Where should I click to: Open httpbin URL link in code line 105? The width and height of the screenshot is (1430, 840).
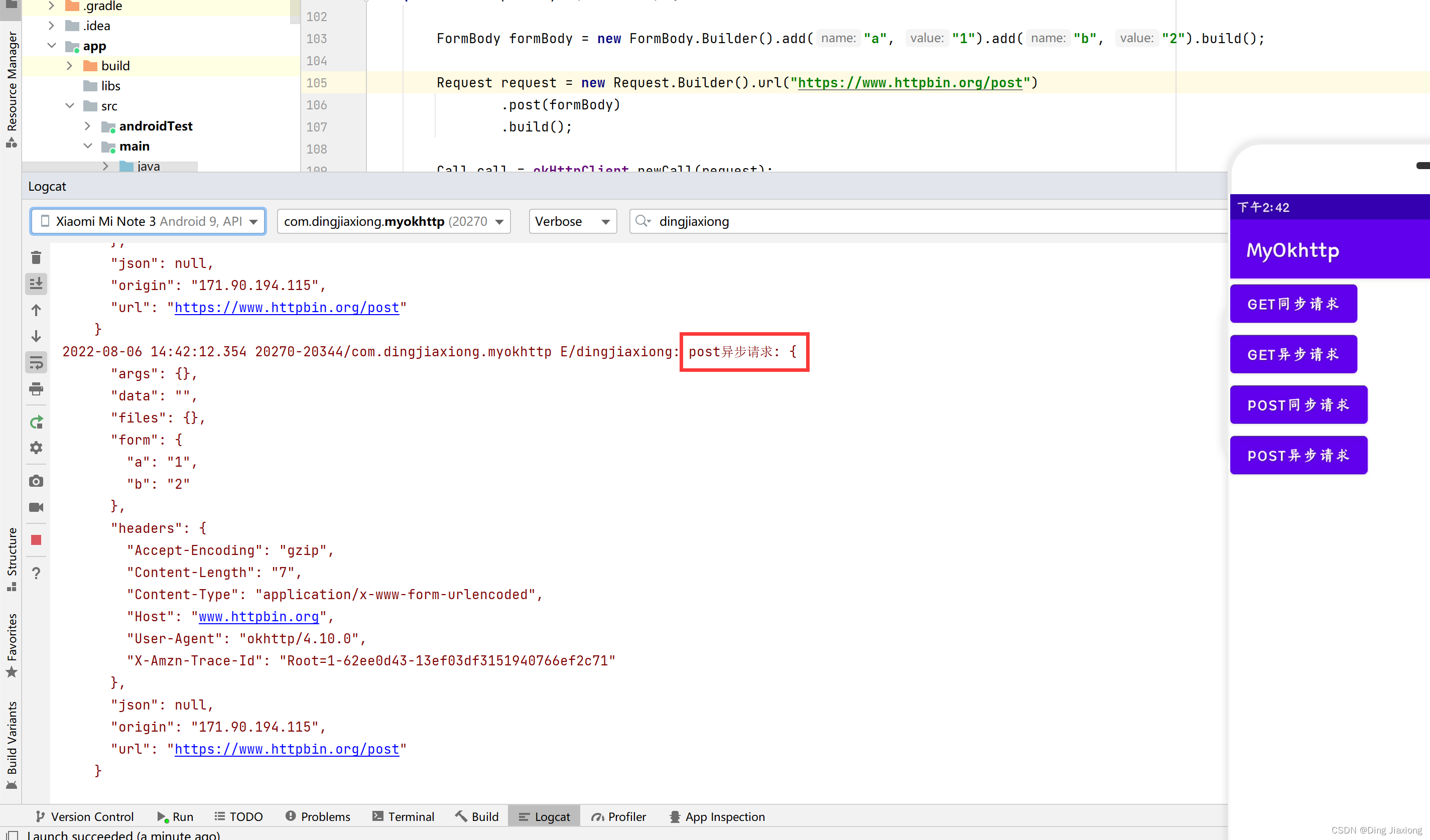(x=909, y=83)
